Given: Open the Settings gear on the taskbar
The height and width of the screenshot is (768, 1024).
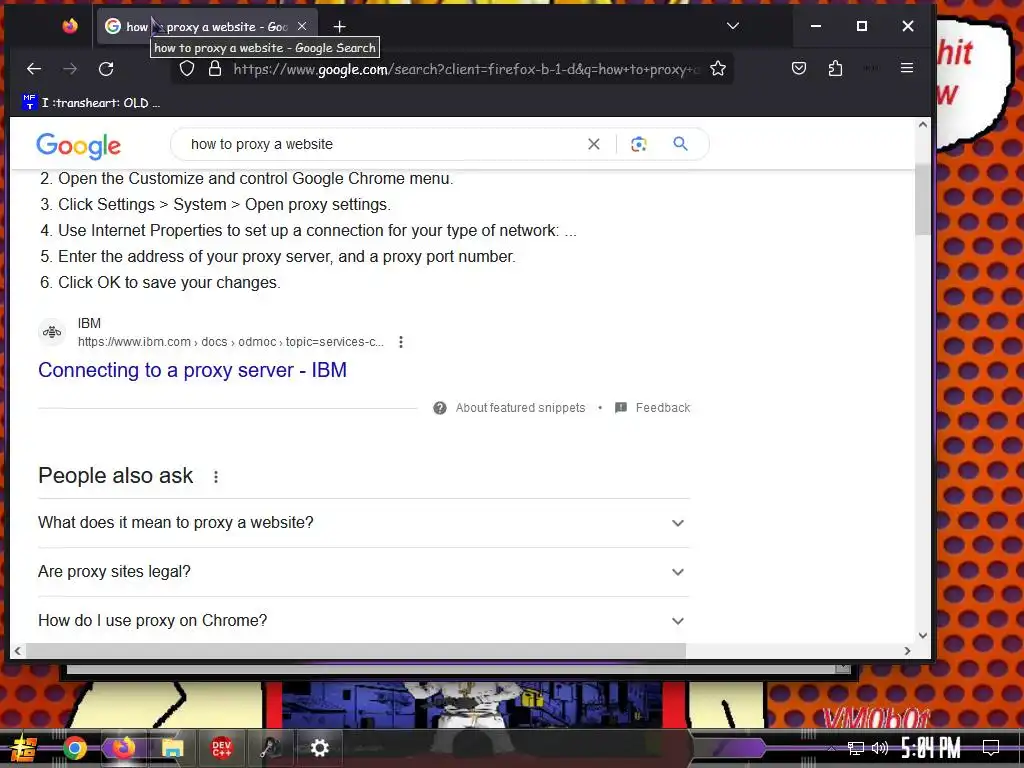Looking at the screenshot, I should point(319,748).
